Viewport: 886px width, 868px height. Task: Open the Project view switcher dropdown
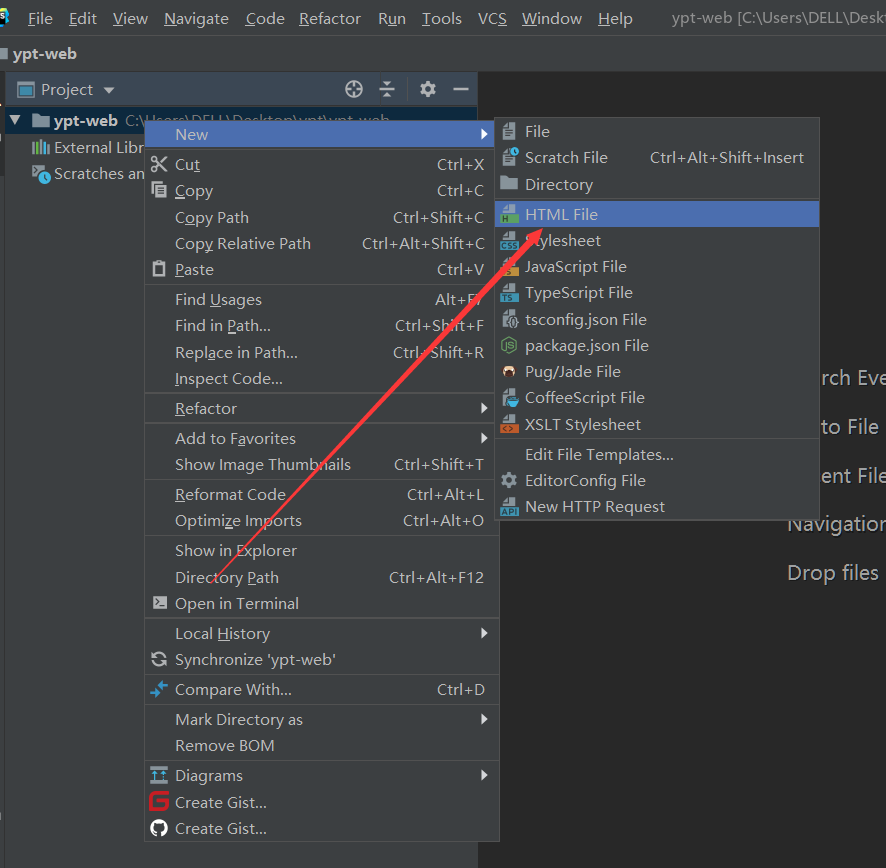tap(108, 89)
